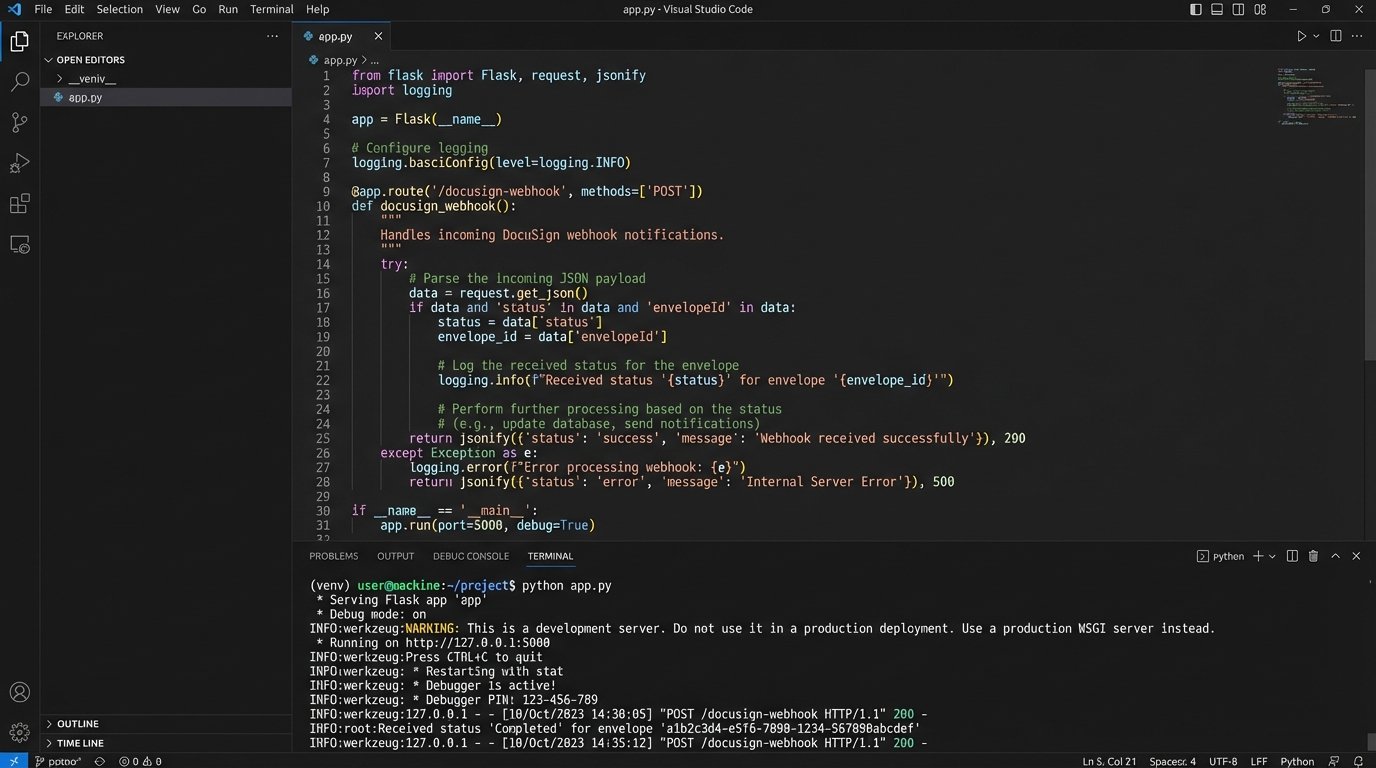Open the Run and Debug view
Screen dimensions: 1376x768
pos(19,163)
